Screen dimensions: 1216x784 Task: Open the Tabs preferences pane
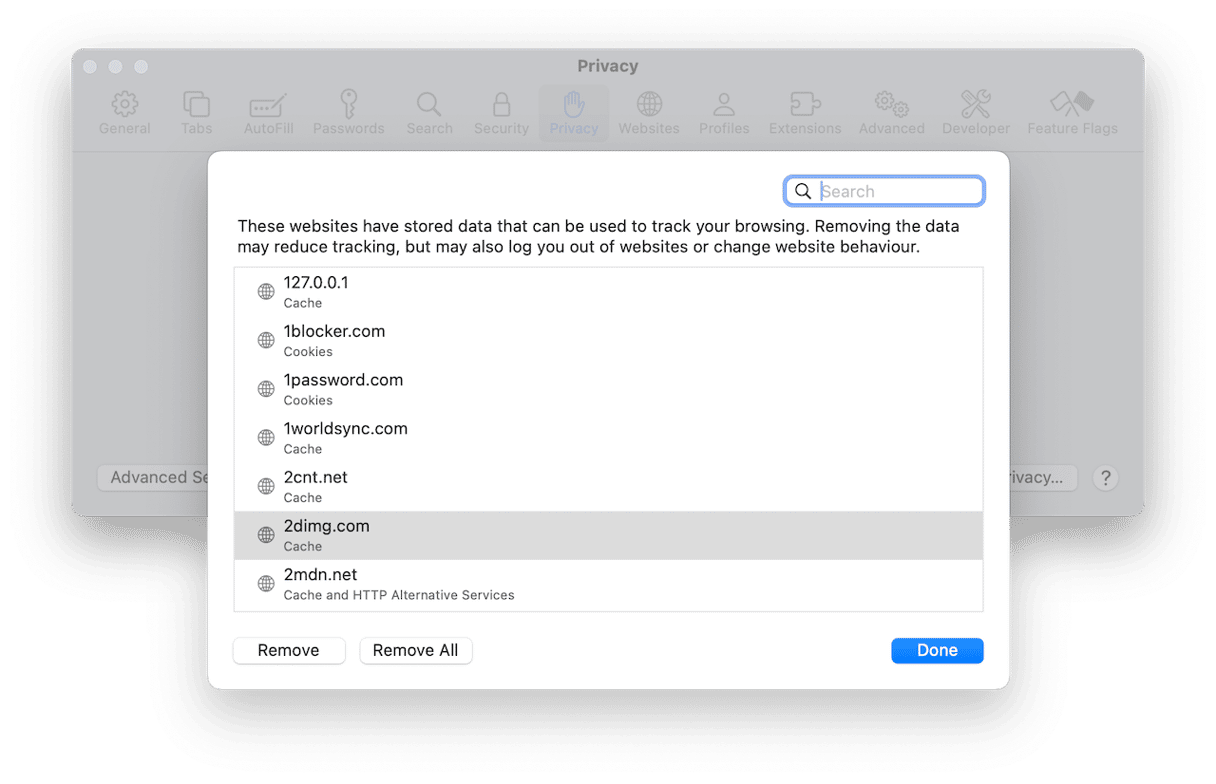pyautogui.click(x=196, y=113)
